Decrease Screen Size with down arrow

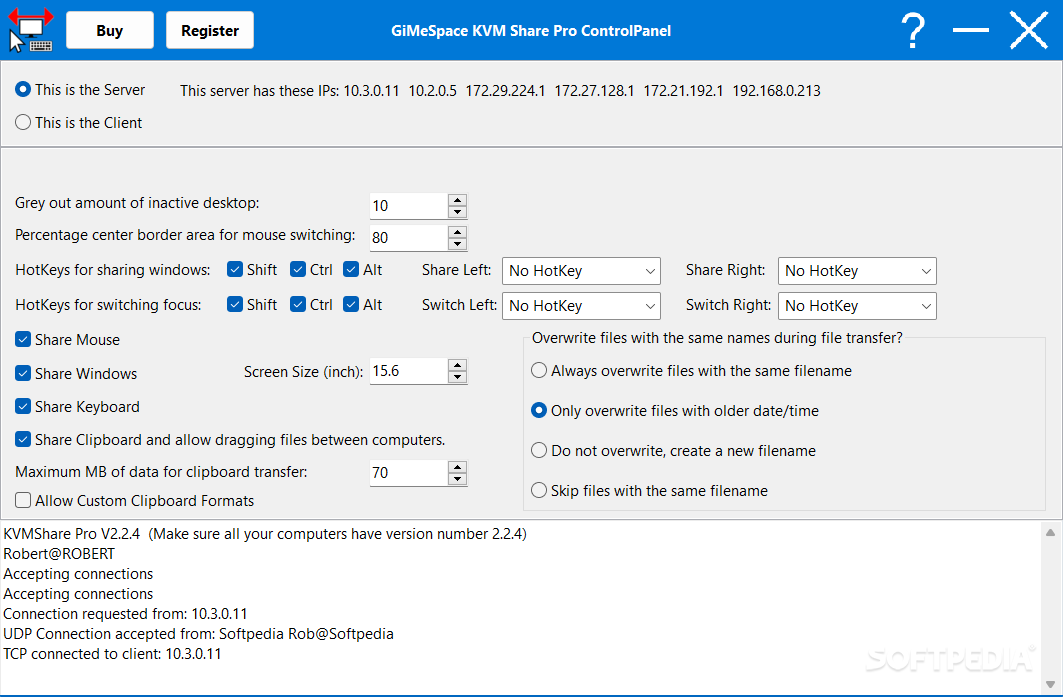[458, 378]
